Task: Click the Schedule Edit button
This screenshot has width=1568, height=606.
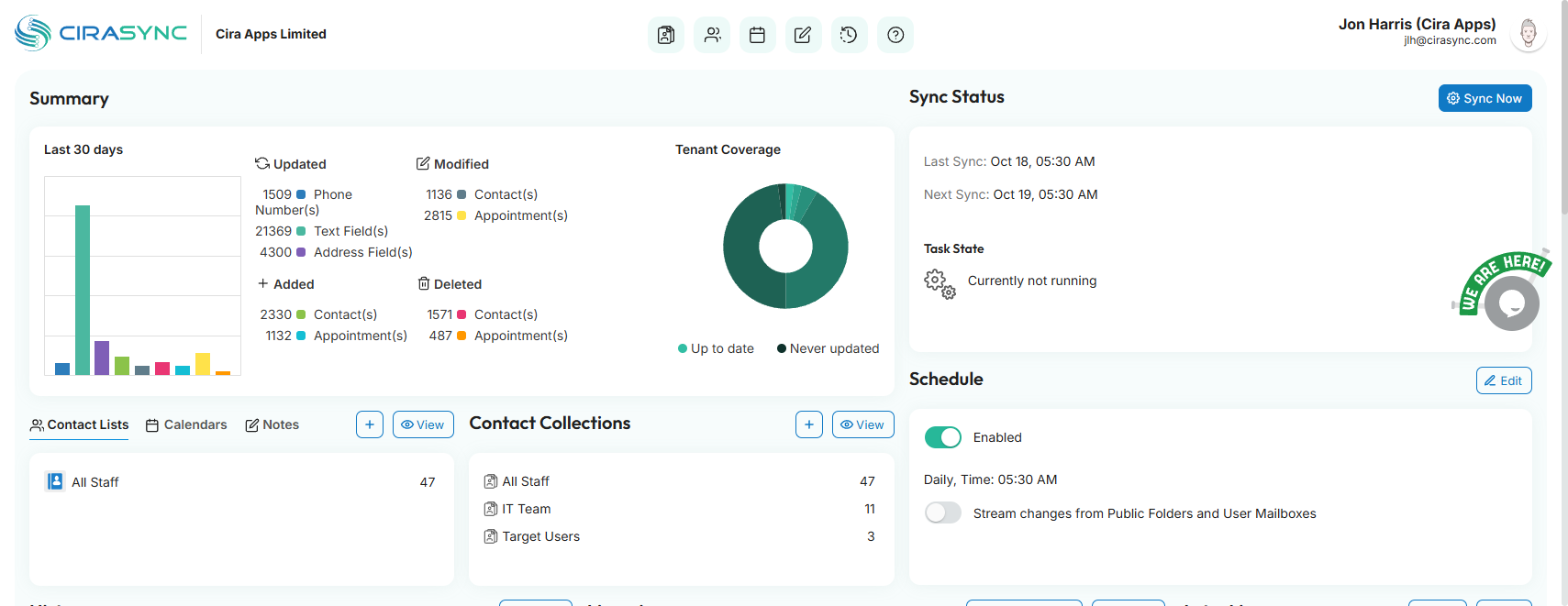Action: tap(1504, 380)
